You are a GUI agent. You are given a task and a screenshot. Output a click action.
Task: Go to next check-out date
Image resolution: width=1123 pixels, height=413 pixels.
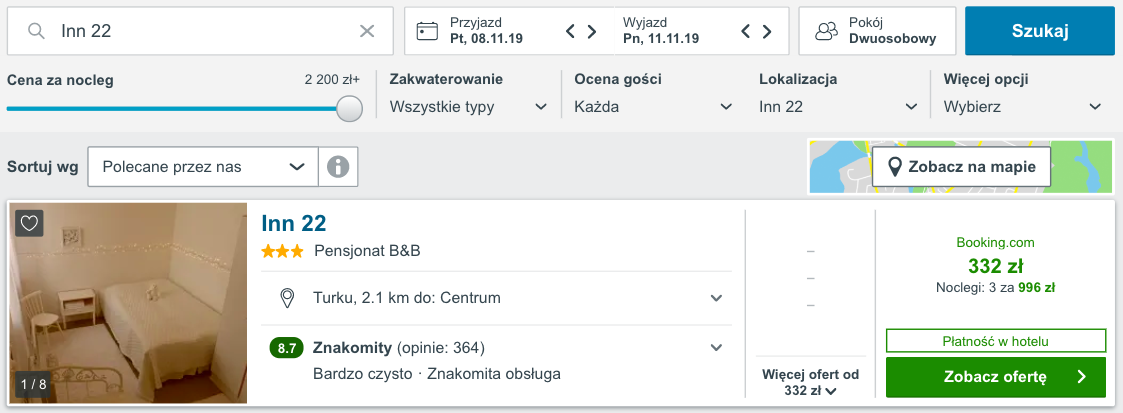click(767, 31)
